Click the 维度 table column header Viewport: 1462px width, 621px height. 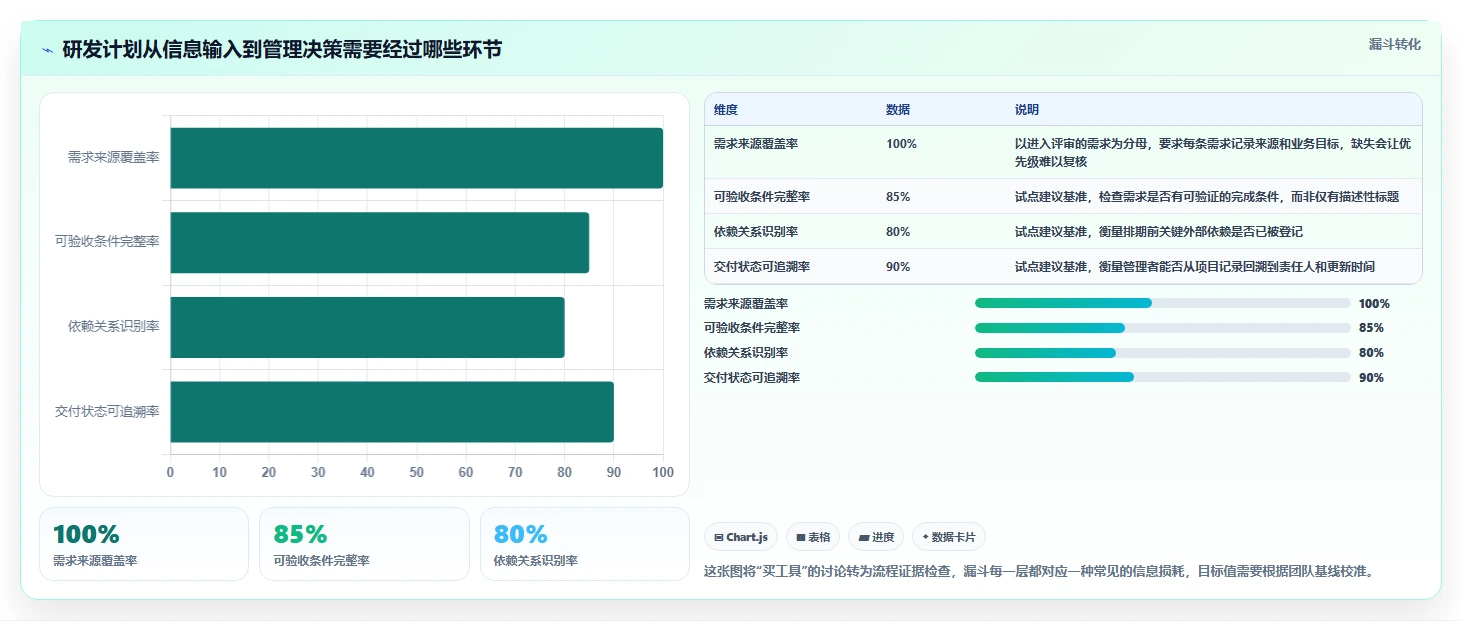tap(726, 110)
